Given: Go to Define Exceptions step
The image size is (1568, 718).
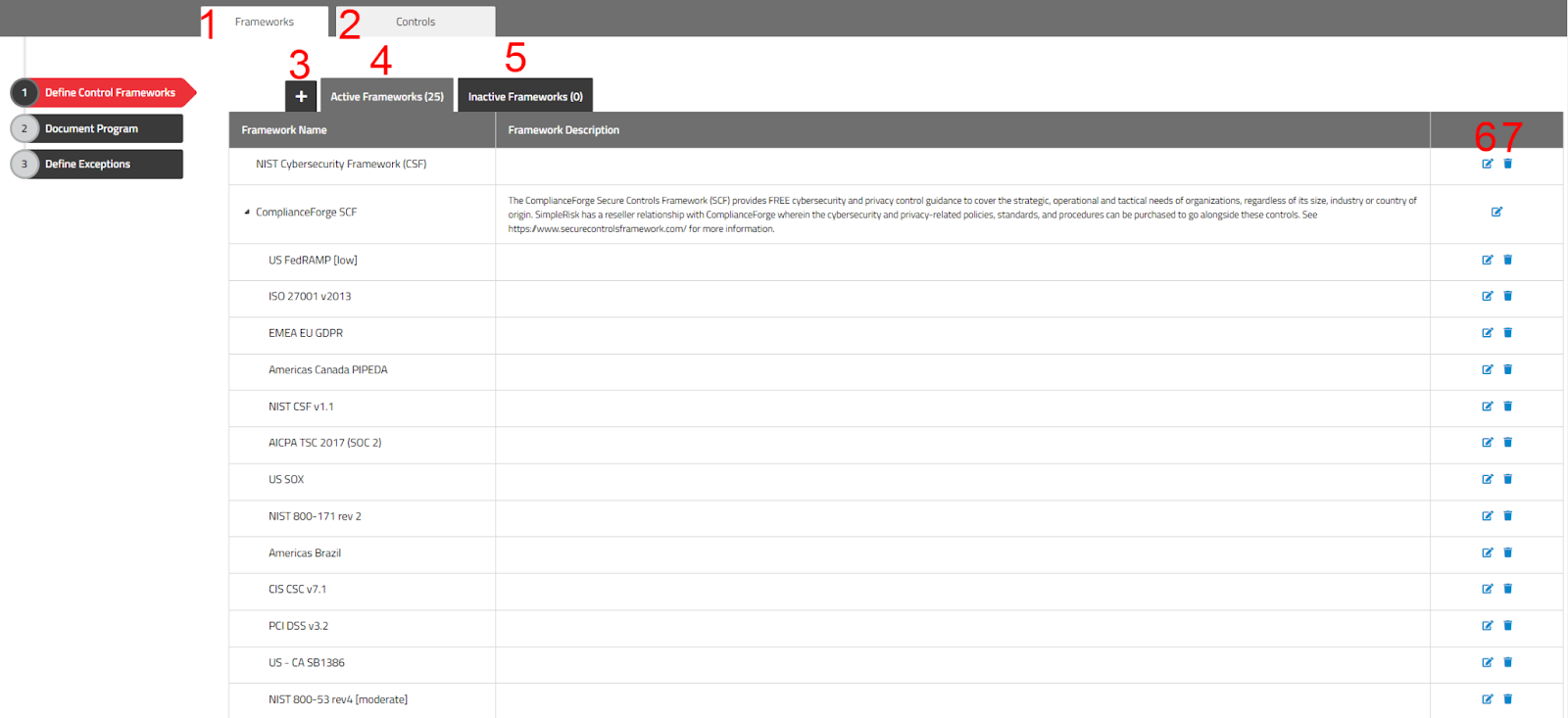Looking at the screenshot, I should pyautogui.click(x=97, y=164).
